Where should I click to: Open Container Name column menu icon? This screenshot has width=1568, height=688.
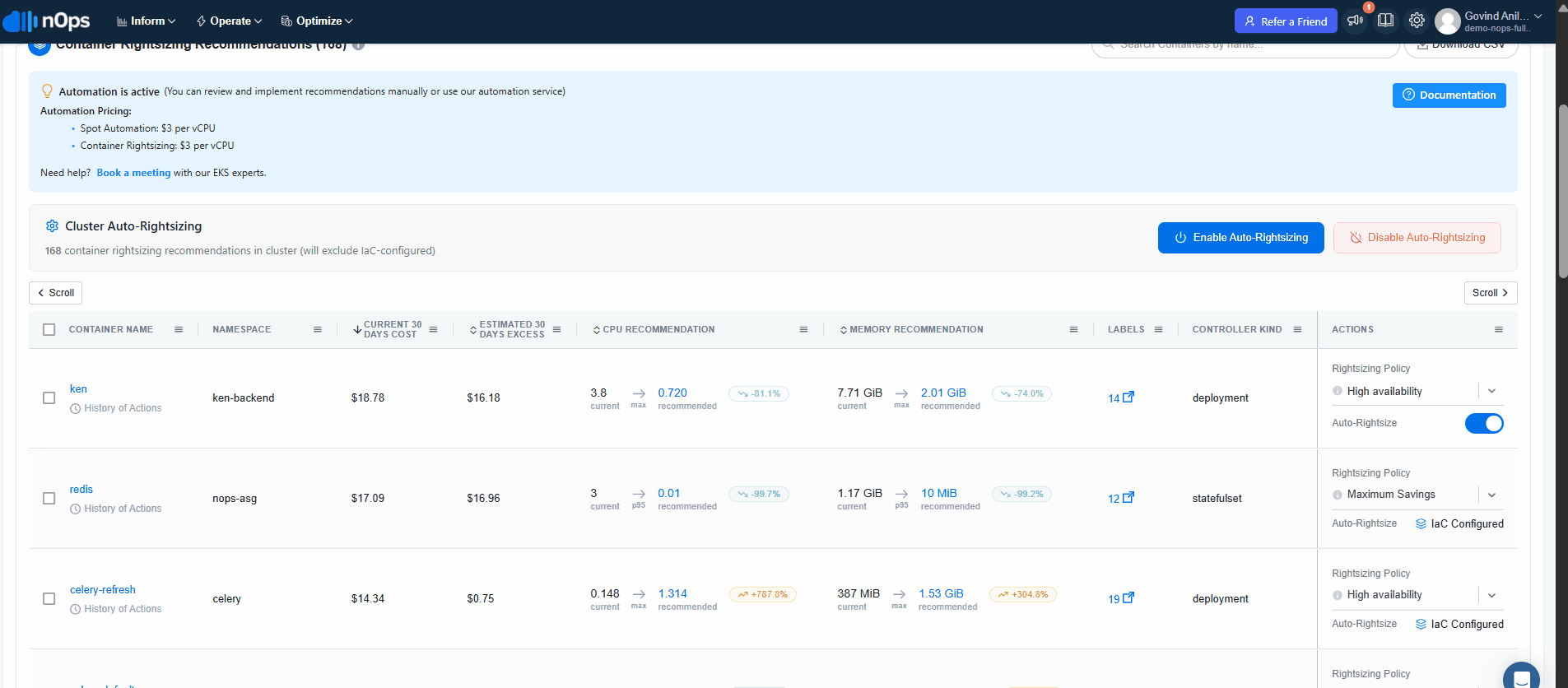(179, 329)
